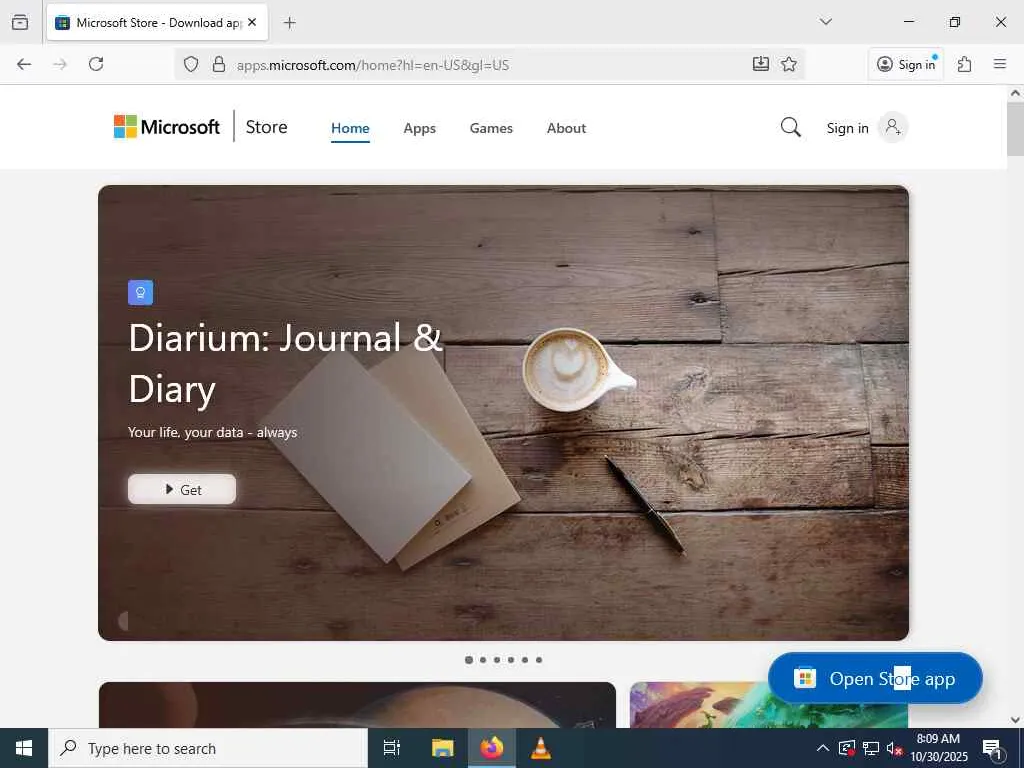
Task: Select the sixth carousel dot indicator
Action: 539,660
